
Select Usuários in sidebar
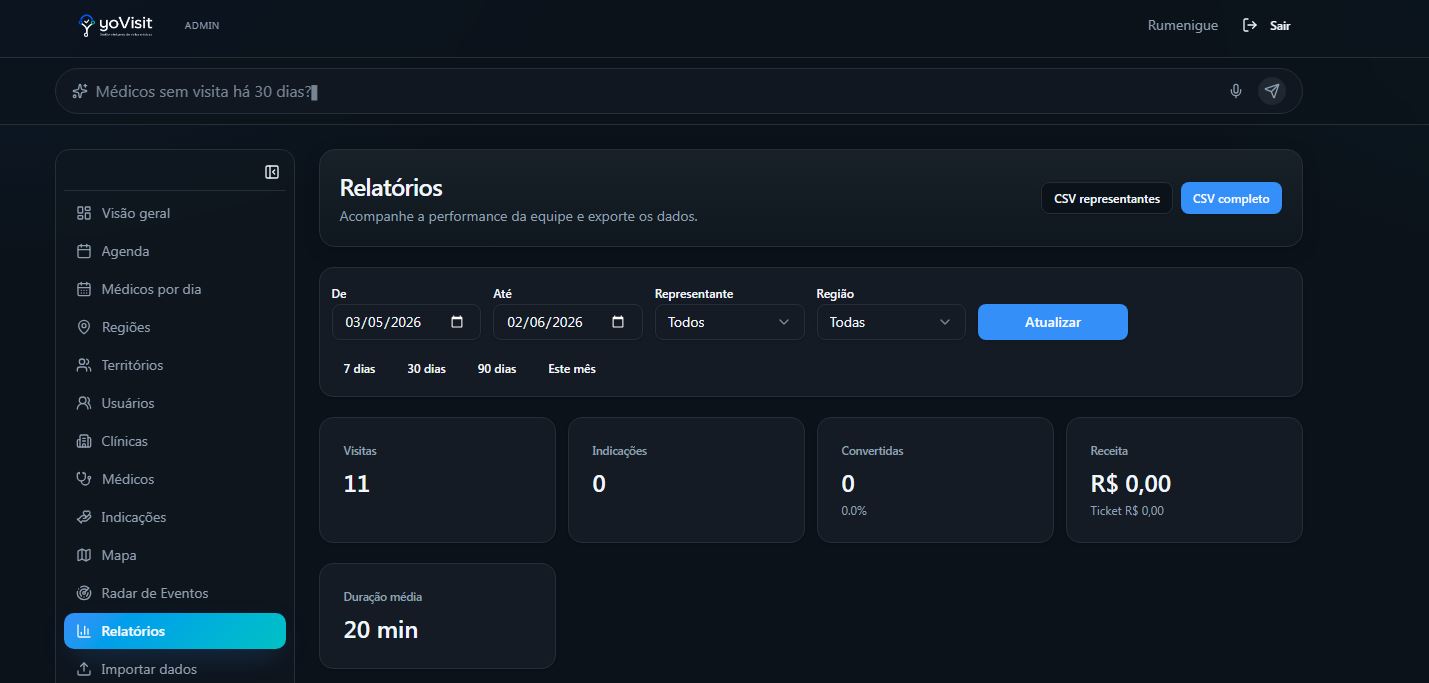click(x=175, y=403)
